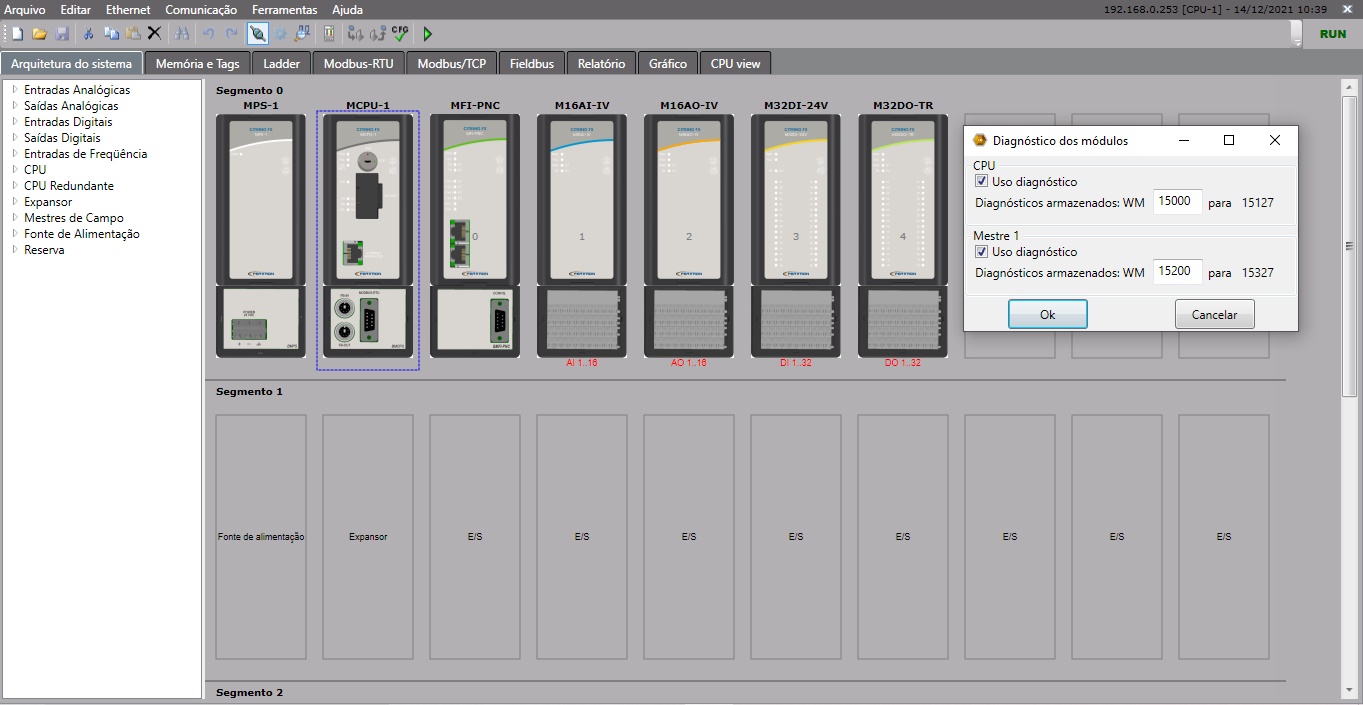Click the network search magnifier icon
Screen dimensions: 1363x705
click(302, 34)
